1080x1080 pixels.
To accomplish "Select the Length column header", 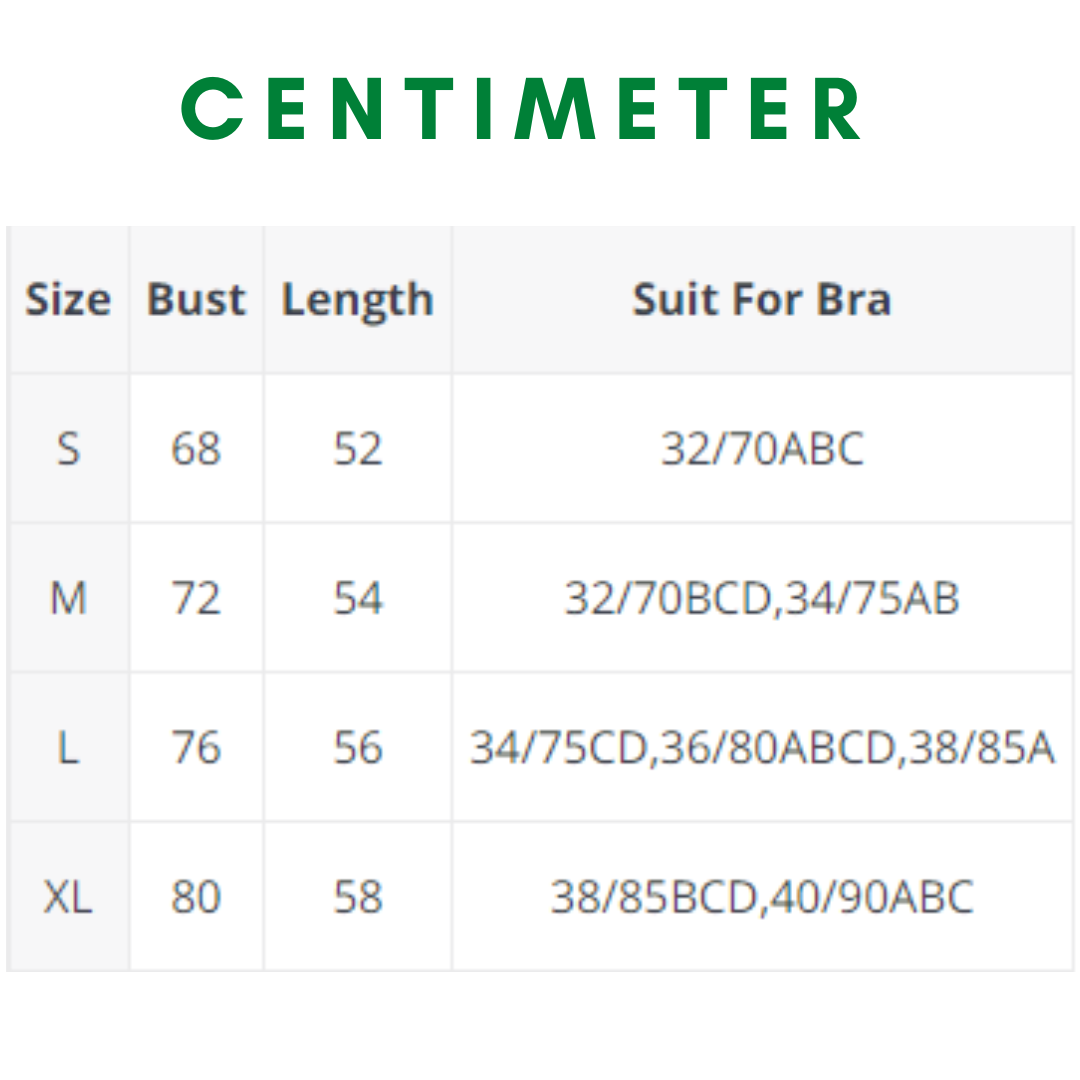I will pyautogui.click(x=357, y=300).
